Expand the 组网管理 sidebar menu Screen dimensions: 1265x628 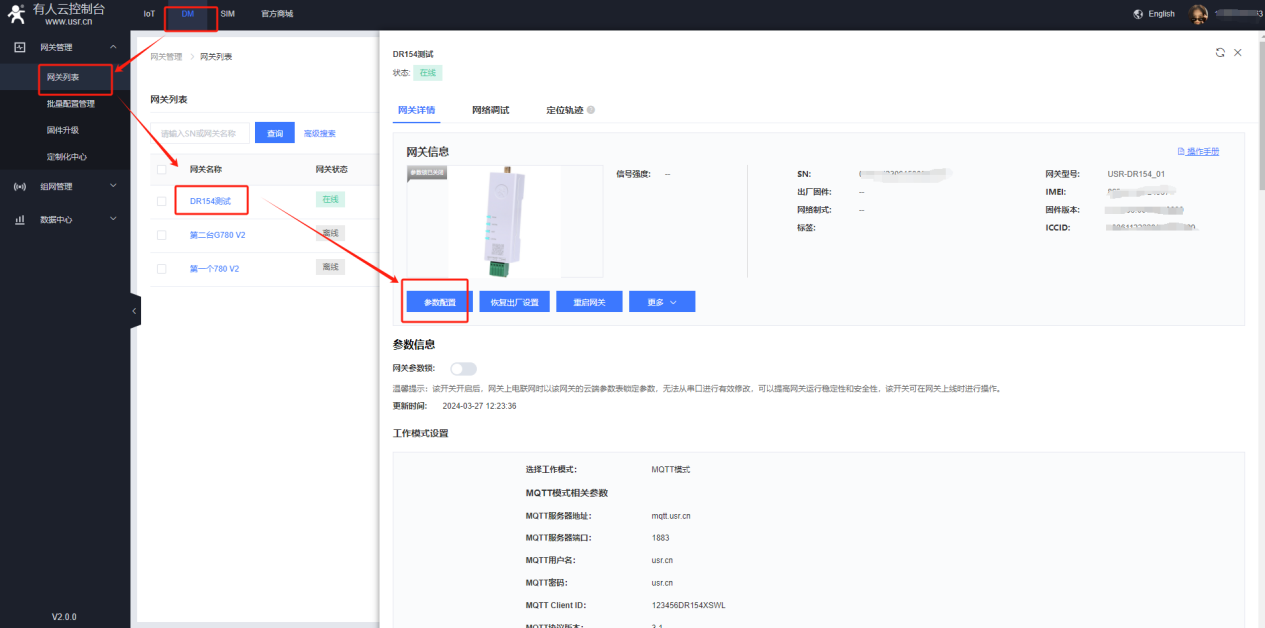click(x=113, y=186)
